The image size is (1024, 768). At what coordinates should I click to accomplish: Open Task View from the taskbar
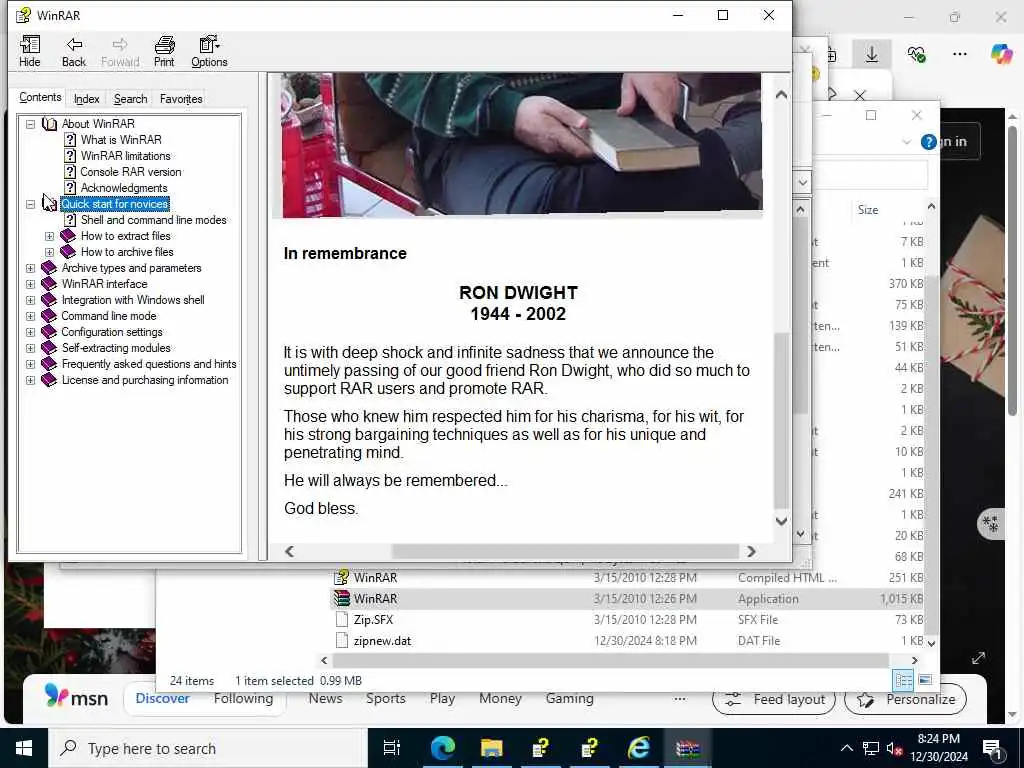(392, 748)
